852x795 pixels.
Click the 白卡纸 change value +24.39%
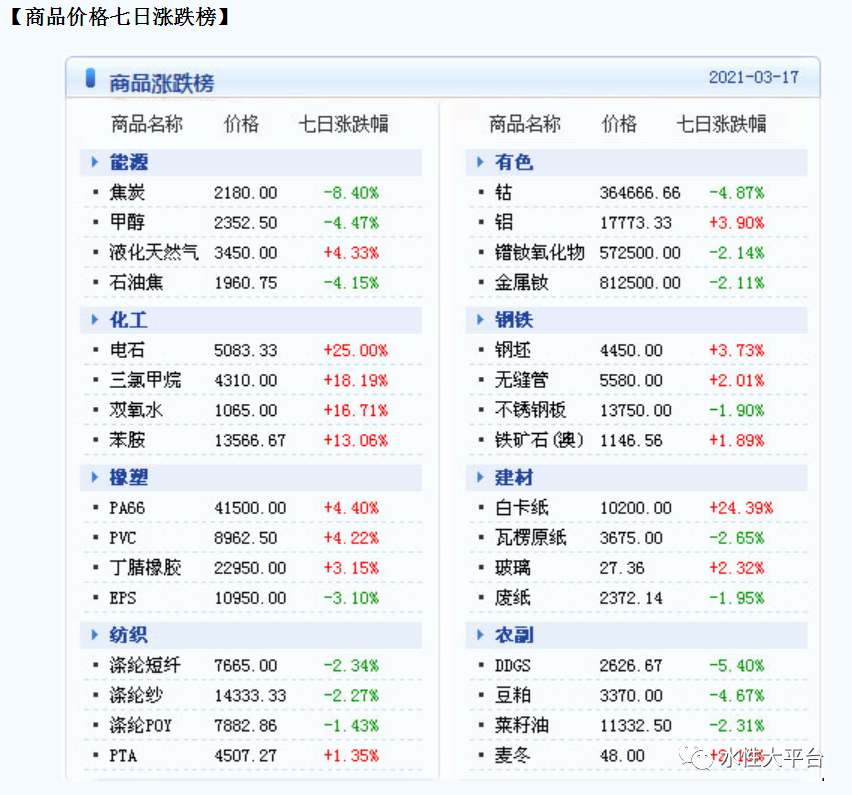(x=741, y=508)
